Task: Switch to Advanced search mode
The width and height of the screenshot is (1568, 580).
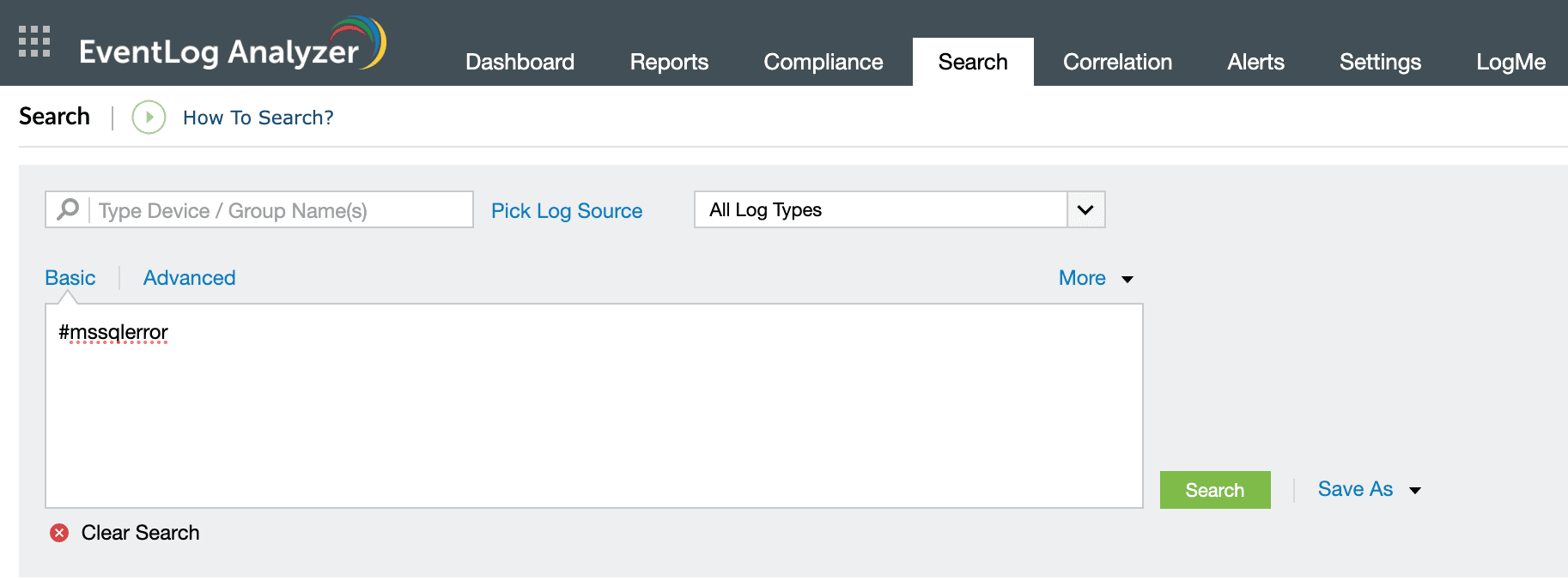Action: tap(189, 278)
